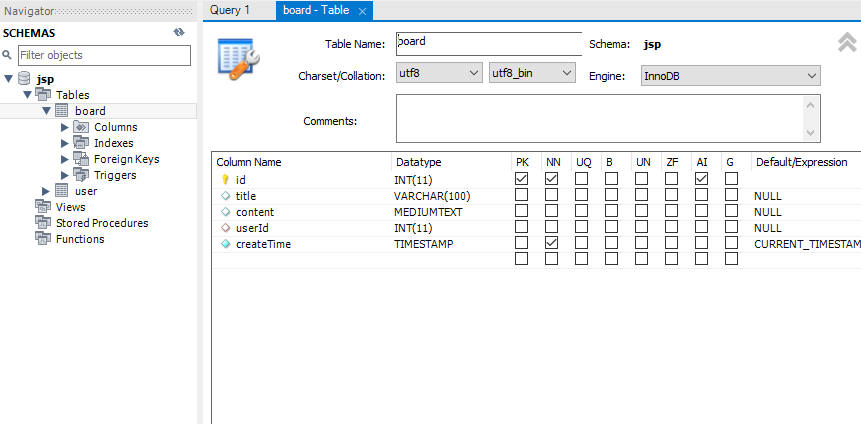Click the red diamond icon beside userId
This screenshot has width=861, height=424.
pyautogui.click(x=225, y=227)
